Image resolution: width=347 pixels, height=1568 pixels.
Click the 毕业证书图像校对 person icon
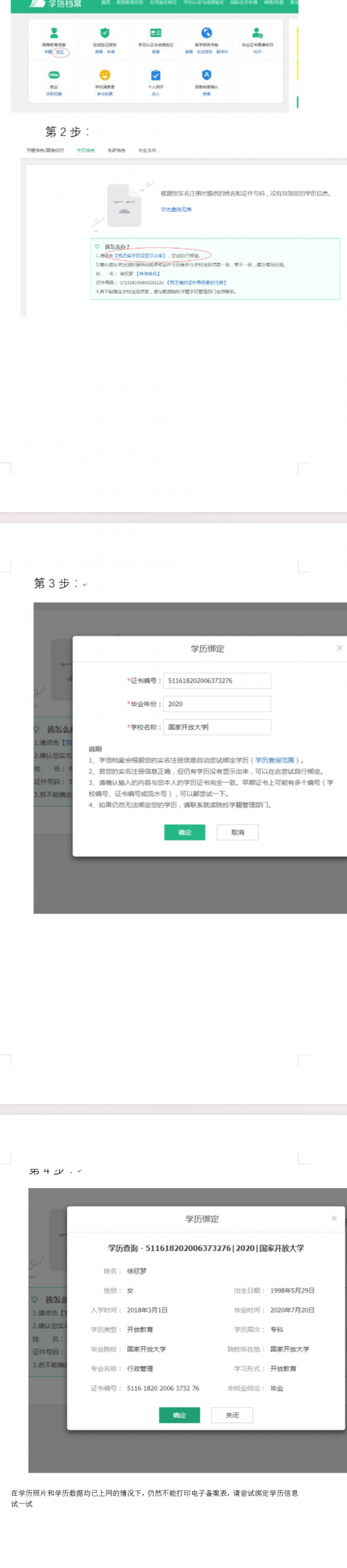click(x=257, y=32)
